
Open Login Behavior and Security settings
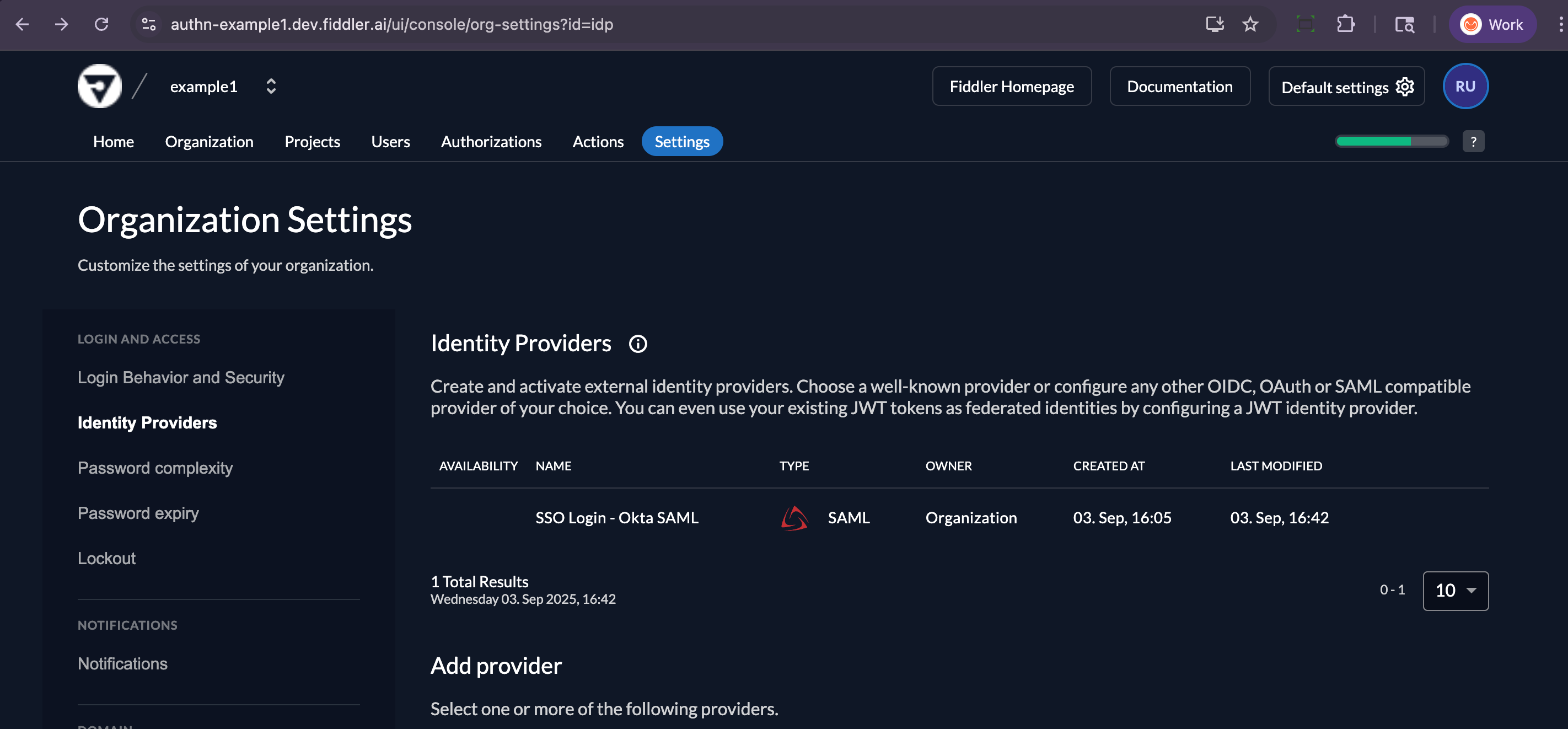[181, 377]
